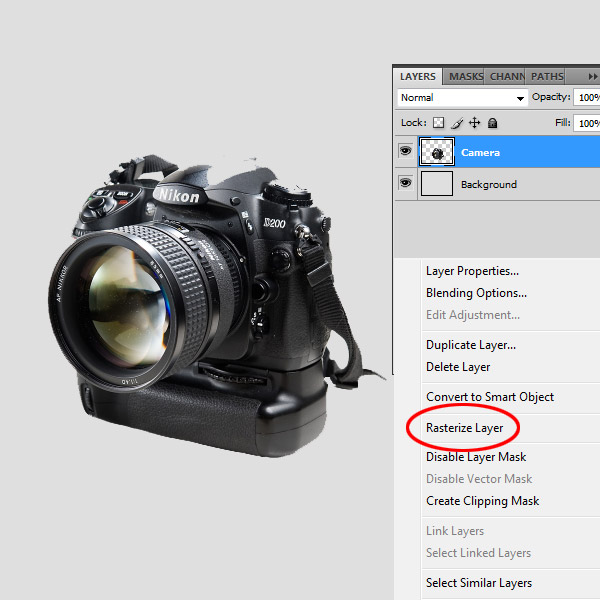This screenshot has width=600, height=600.
Task: Select Rasterize Layer menu entry
Action: click(465, 428)
